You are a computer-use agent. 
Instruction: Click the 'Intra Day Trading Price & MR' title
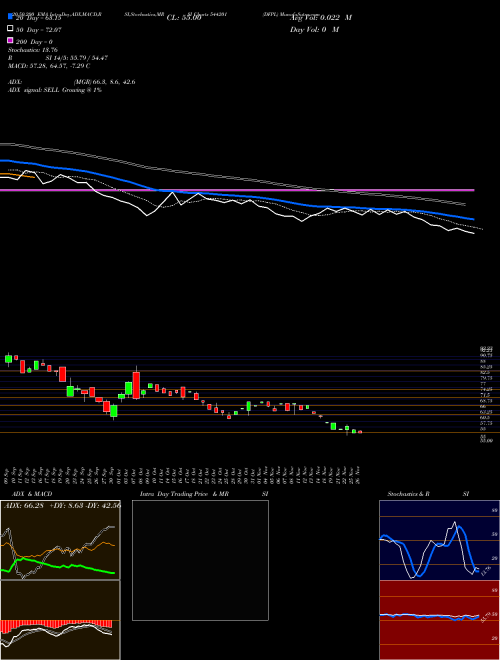[184, 494]
